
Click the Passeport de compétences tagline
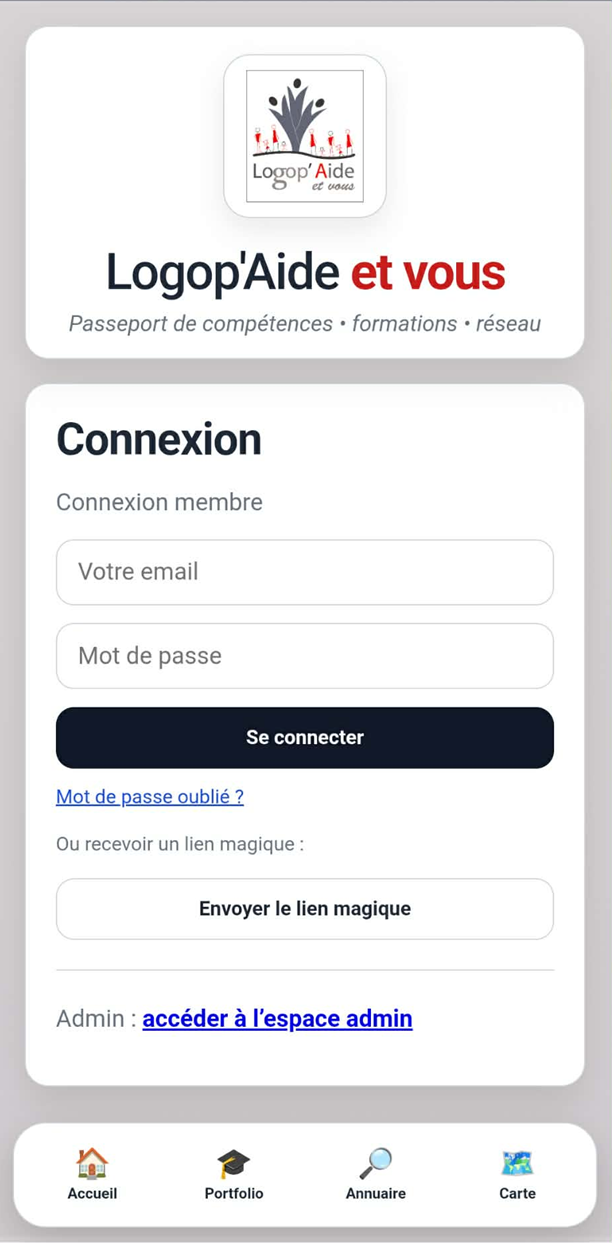(305, 324)
